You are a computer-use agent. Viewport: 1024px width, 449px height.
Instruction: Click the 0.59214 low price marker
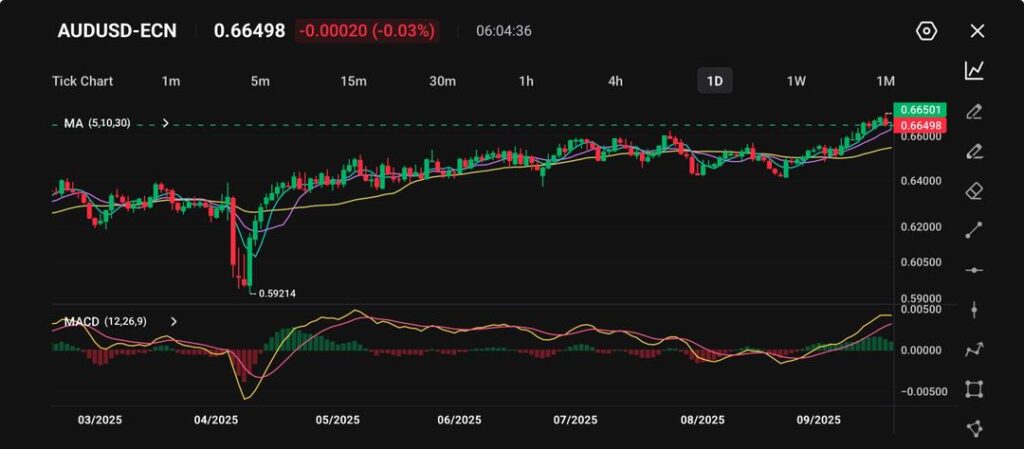tap(277, 293)
